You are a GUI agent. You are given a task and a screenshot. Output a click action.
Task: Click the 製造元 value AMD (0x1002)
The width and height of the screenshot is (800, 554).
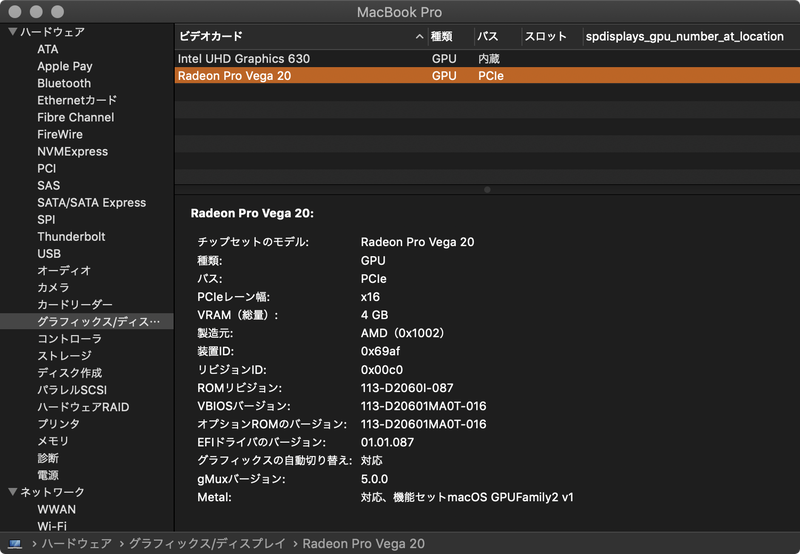pyautogui.click(x=403, y=333)
